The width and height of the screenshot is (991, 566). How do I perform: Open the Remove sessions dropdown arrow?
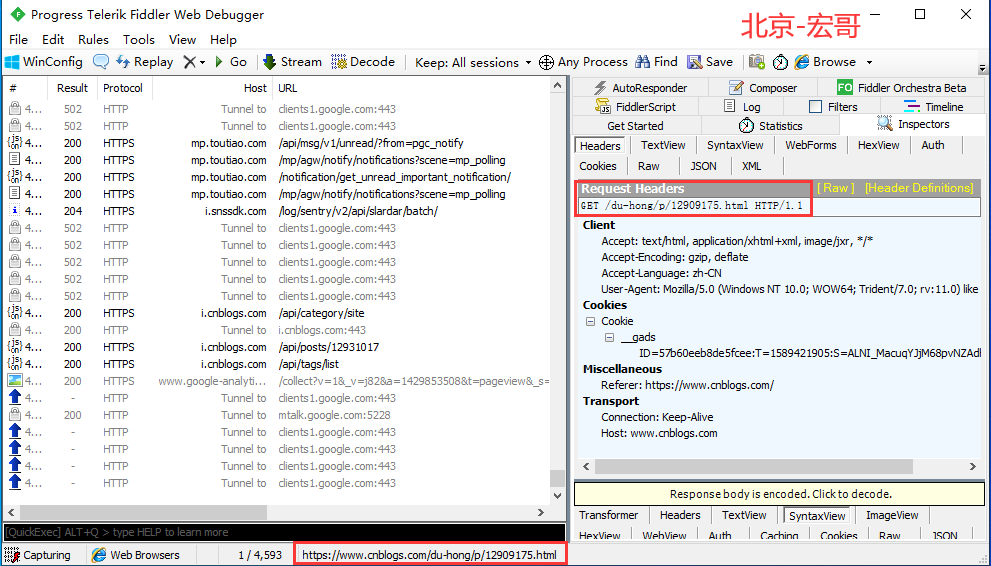click(x=202, y=63)
